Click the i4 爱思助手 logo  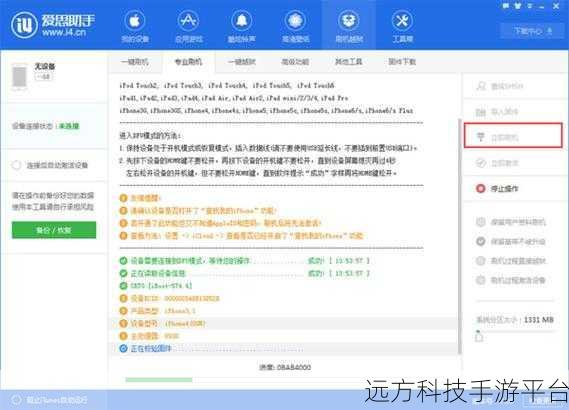tap(53, 25)
